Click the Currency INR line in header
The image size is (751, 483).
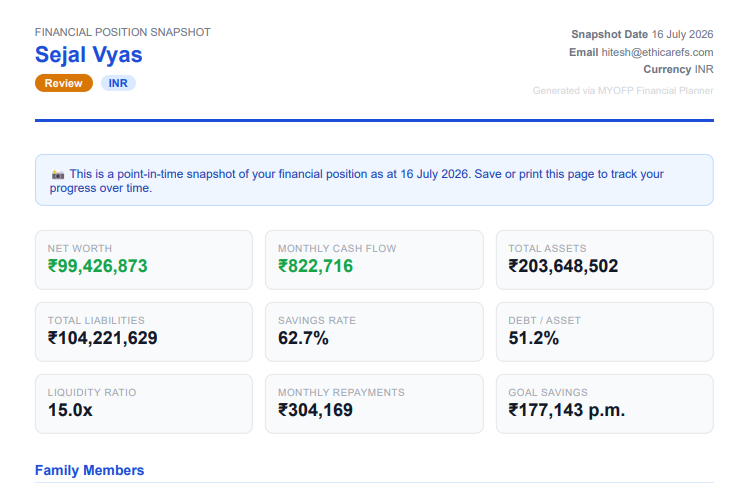[x=678, y=69]
